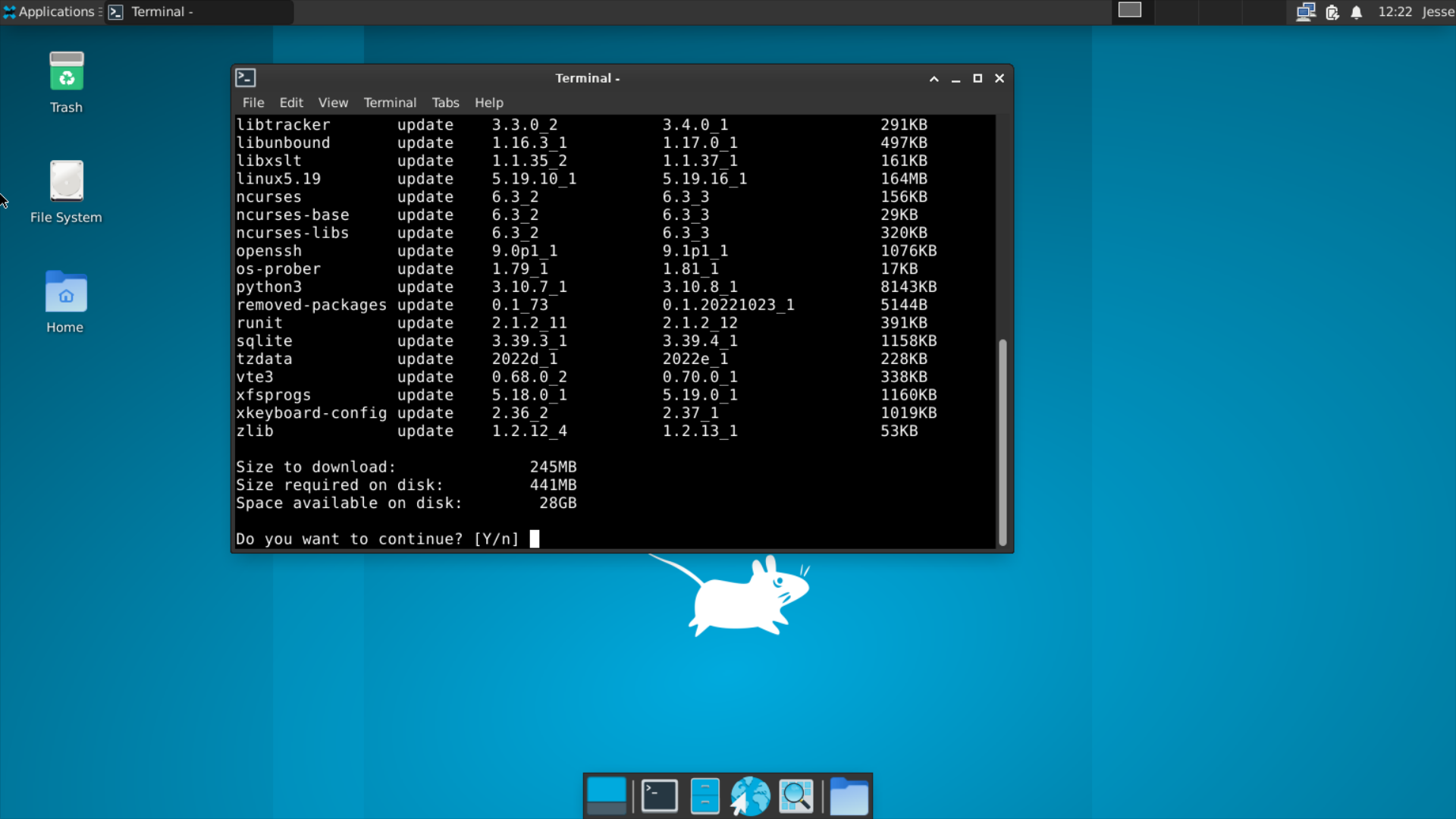Open the File Manager cabinet icon in the dock
This screenshot has width=1456, height=819.
coord(705,796)
